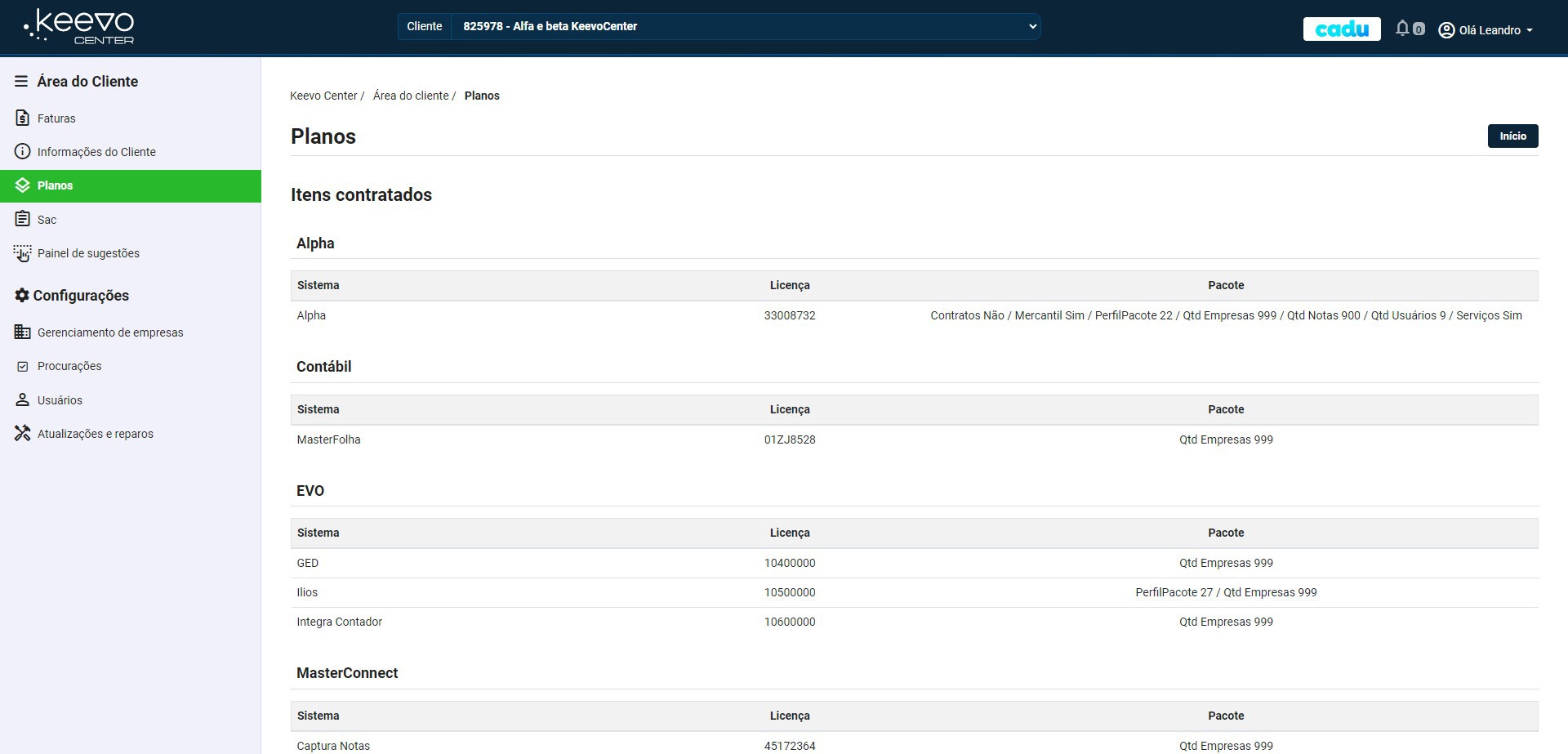Click the Início button

coord(1512,136)
